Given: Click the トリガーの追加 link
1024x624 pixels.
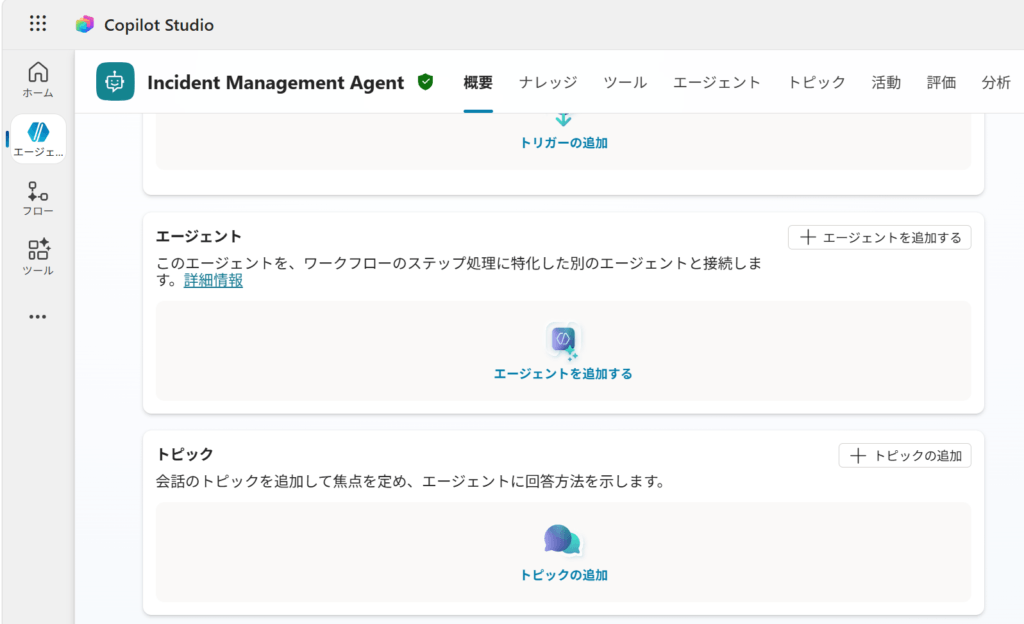Looking at the screenshot, I should coord(563,143).
